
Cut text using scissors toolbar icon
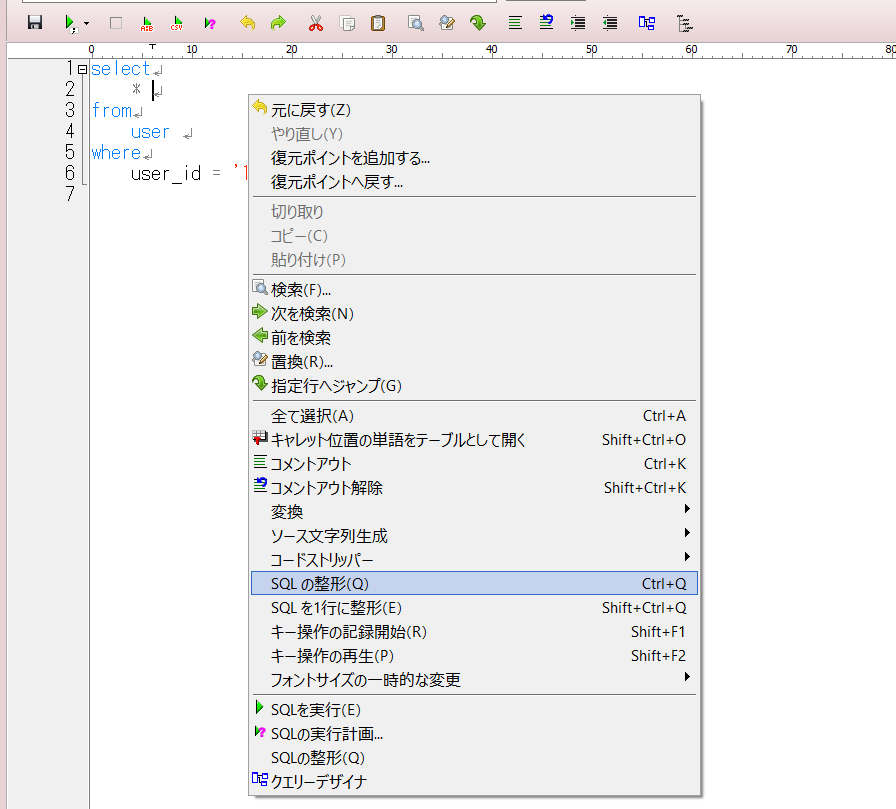[315, 22]
